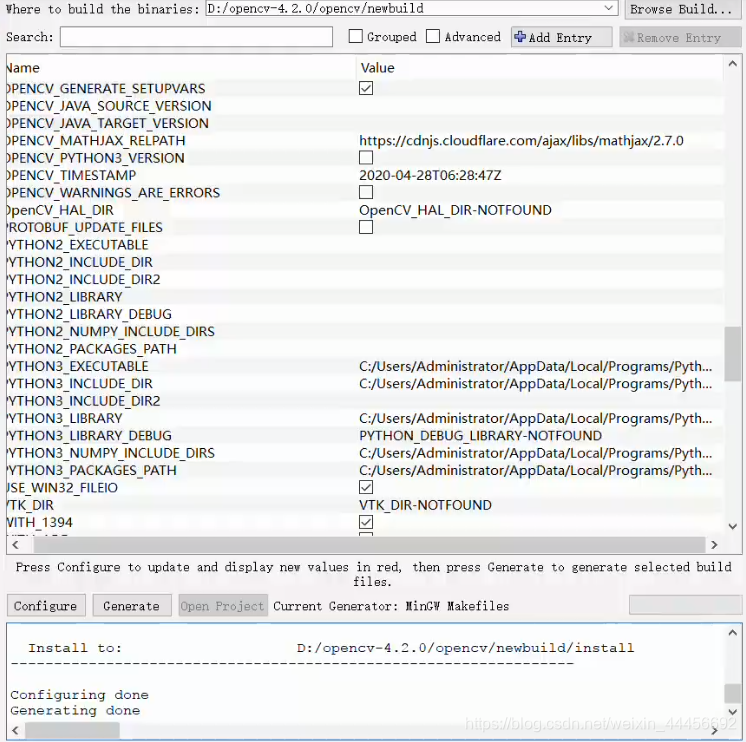Screen dimensions: 746x742
Task: Select the PYTHON3_LIBRARY_DEBUG entry name
Action: (x=89, y=436)
